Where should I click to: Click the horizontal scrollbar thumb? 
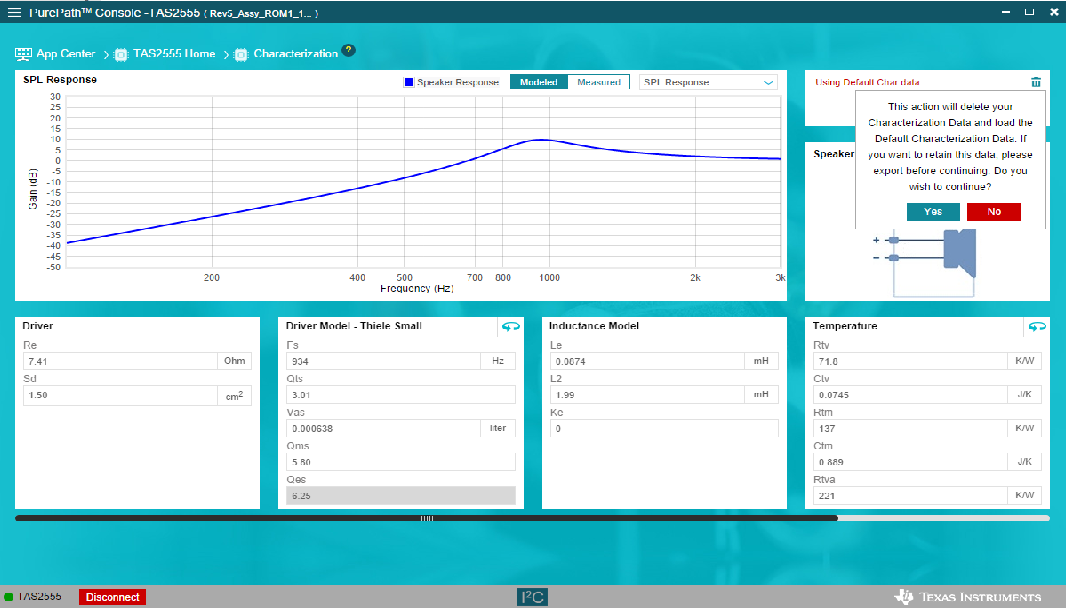[x=426, y=518]
